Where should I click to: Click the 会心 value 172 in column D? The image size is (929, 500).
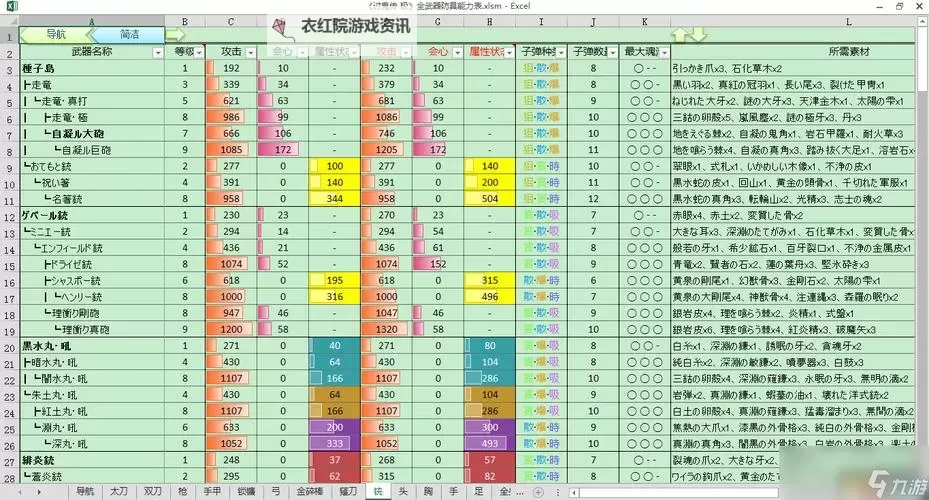(283, 150)
